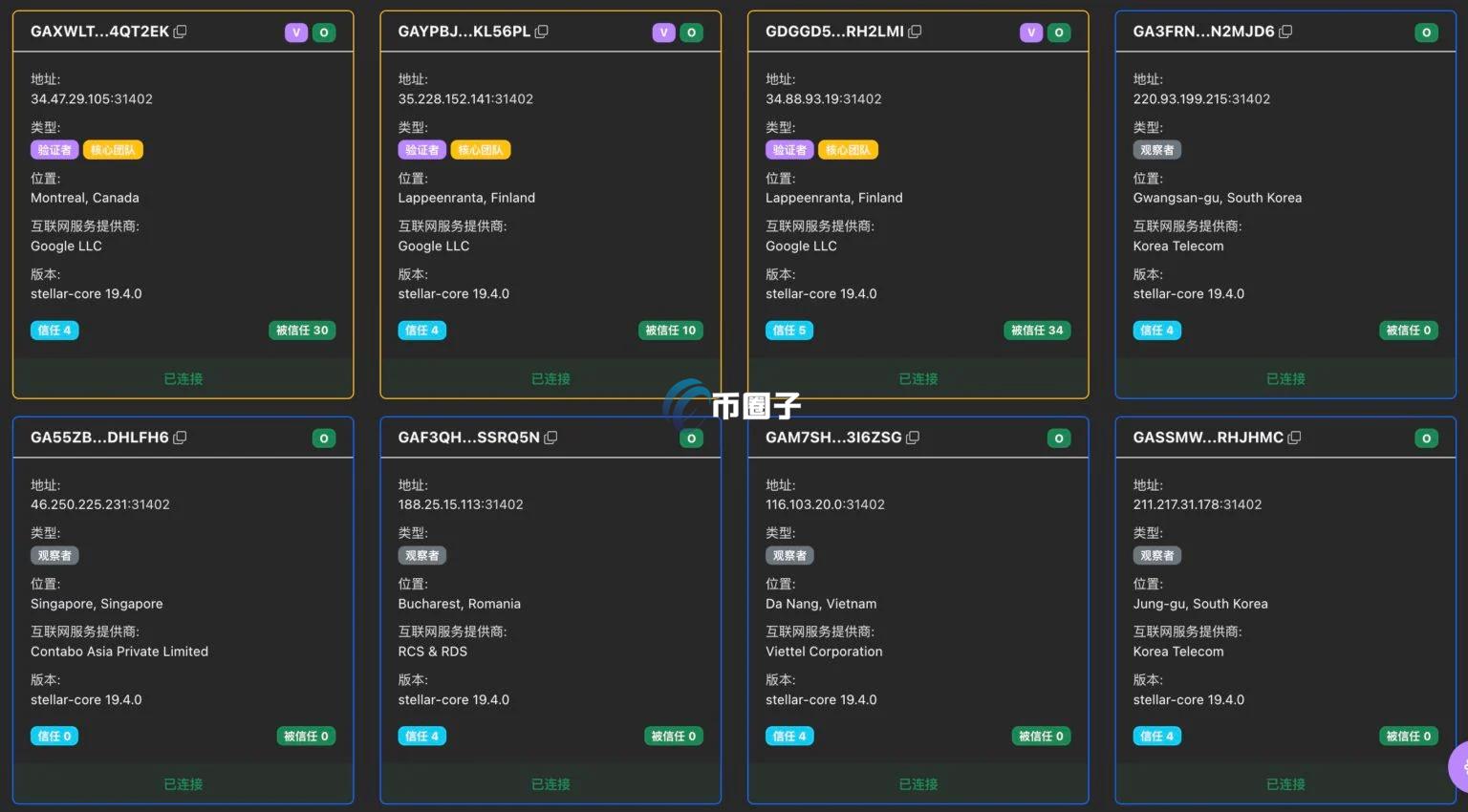Click 被信任 34 badge on GDGGD5 card

pyautogui.click(x=1037, y=331)
